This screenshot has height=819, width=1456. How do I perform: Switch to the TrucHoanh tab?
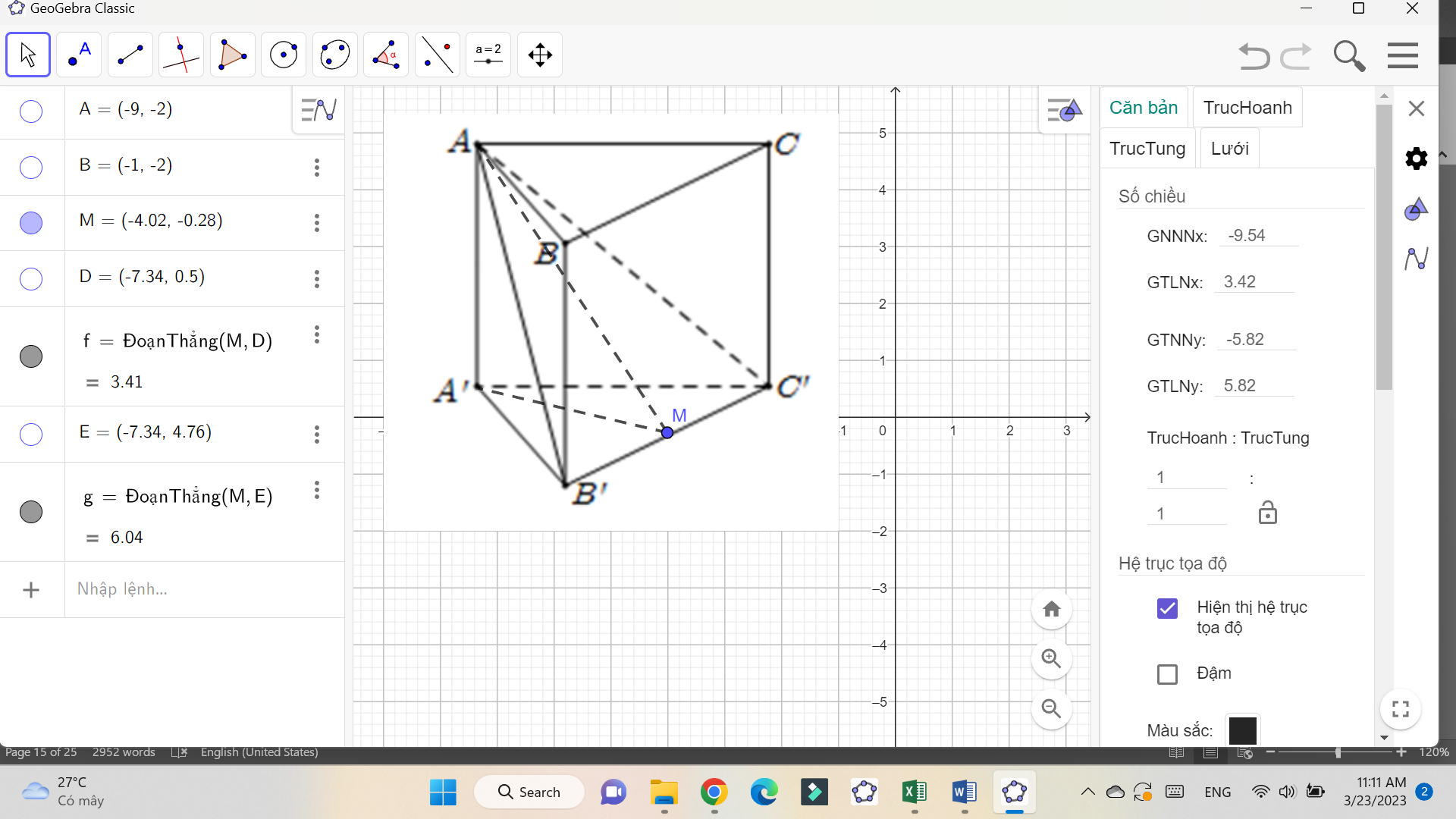point(1247,108)
